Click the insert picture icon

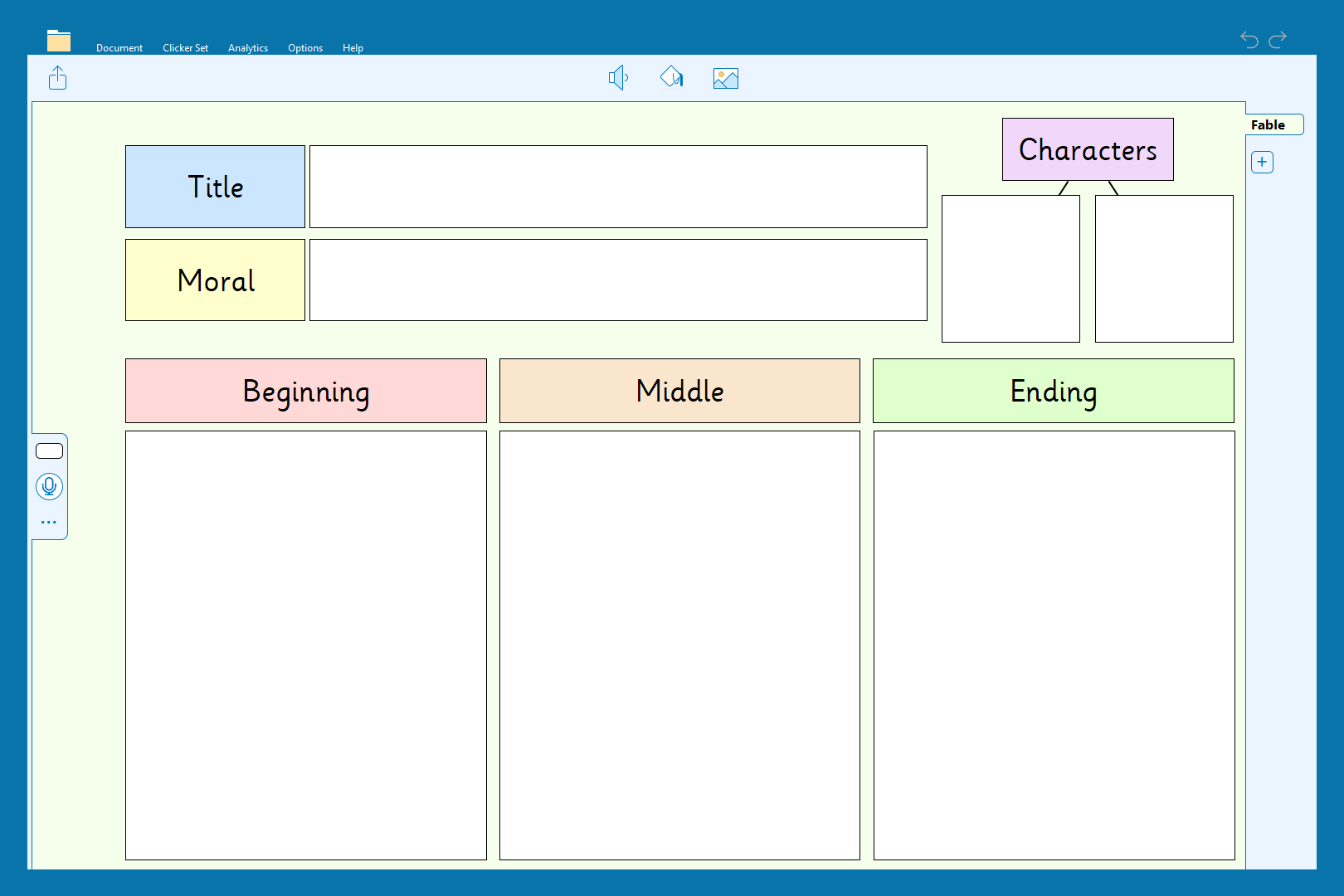[725, 78]
